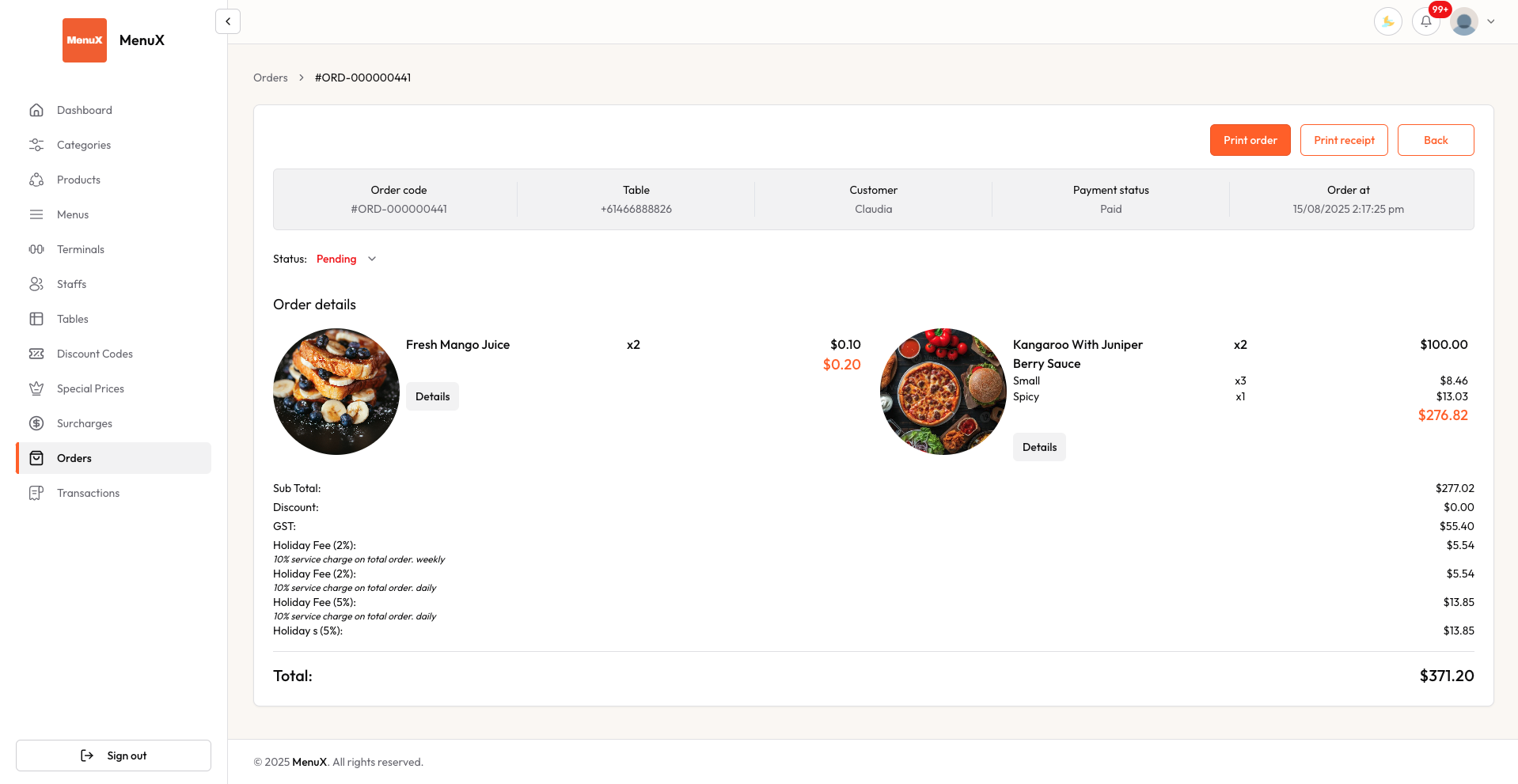This screenshot has height=784, width=1518.
Task: Click the mango juice total $0.20
Action: (842, 365)
